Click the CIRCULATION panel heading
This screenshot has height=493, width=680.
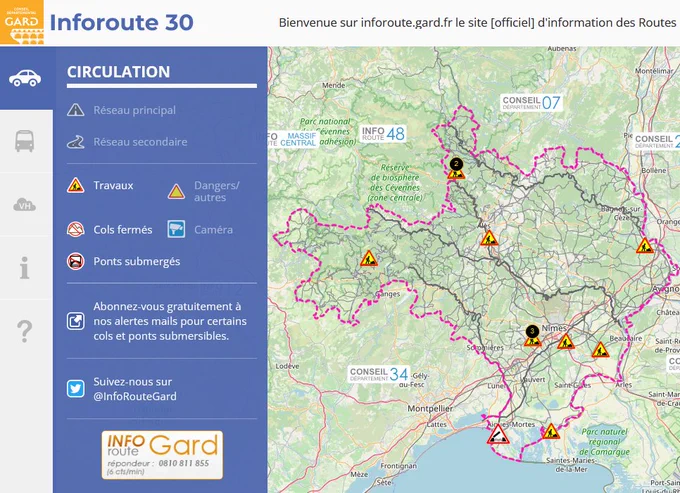pyautogui.click(x=118, y=72)
